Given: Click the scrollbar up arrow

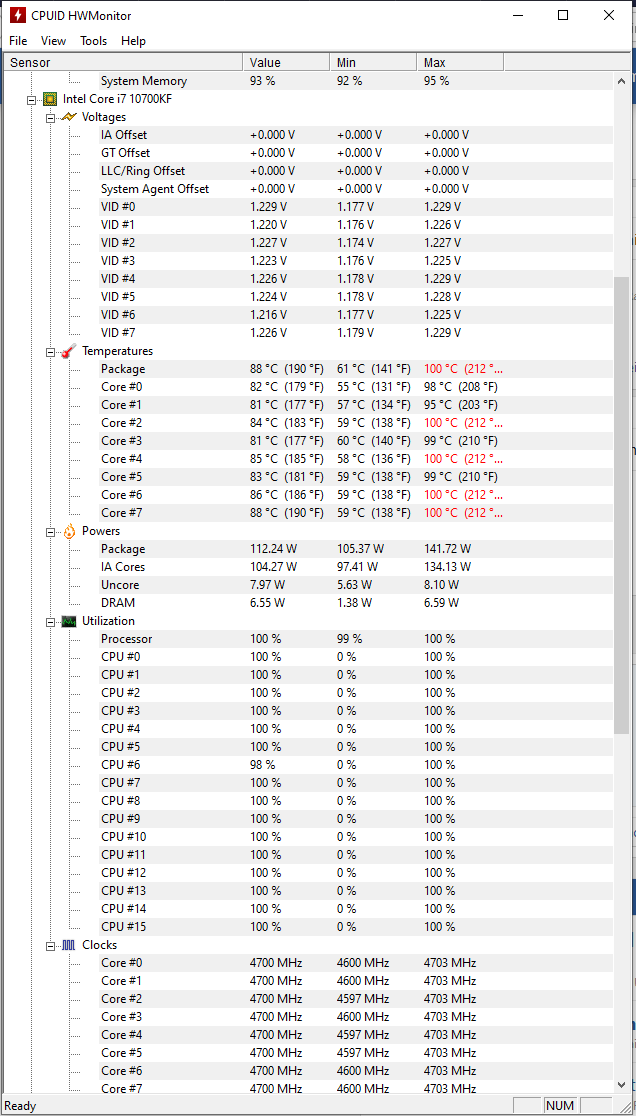Looking at the screenshot, I should 621,79.
